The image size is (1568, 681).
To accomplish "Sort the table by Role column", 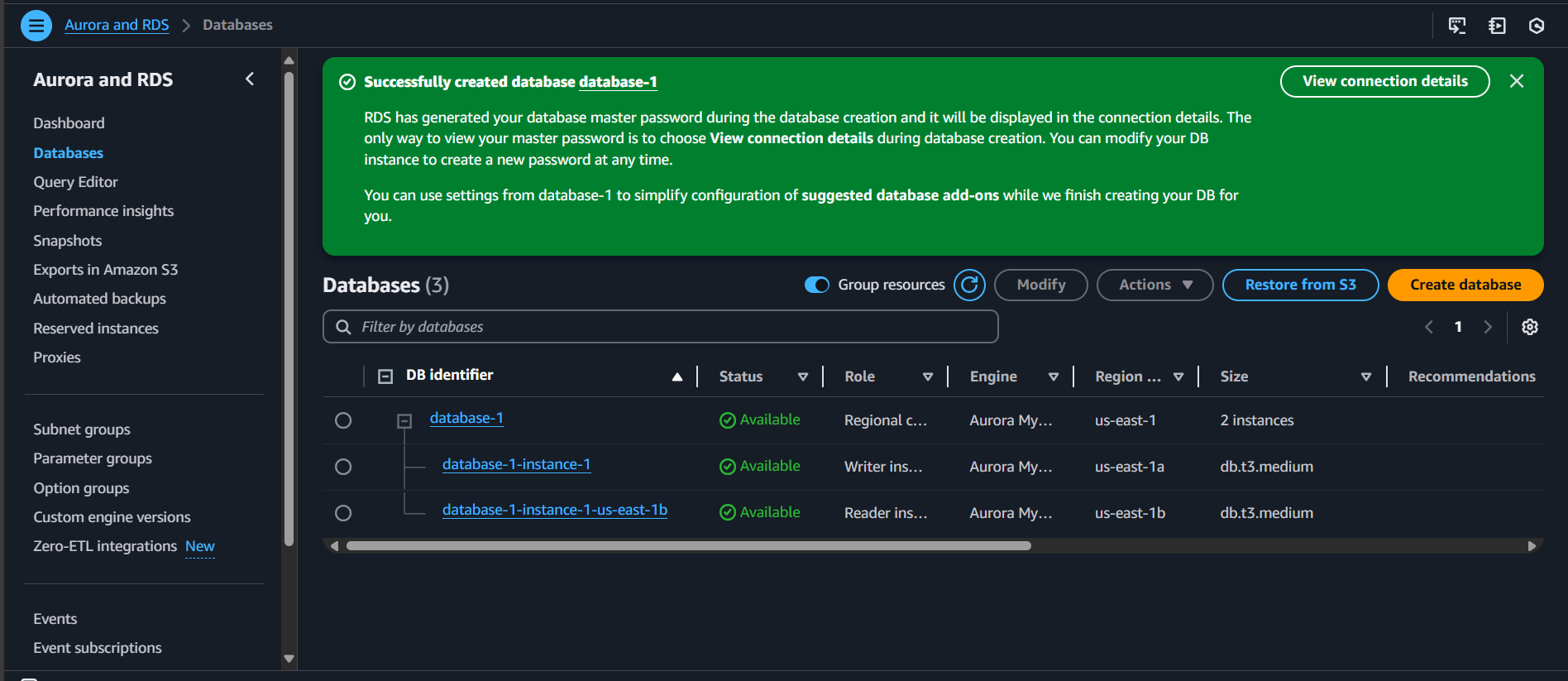I will tap(927, 376).
